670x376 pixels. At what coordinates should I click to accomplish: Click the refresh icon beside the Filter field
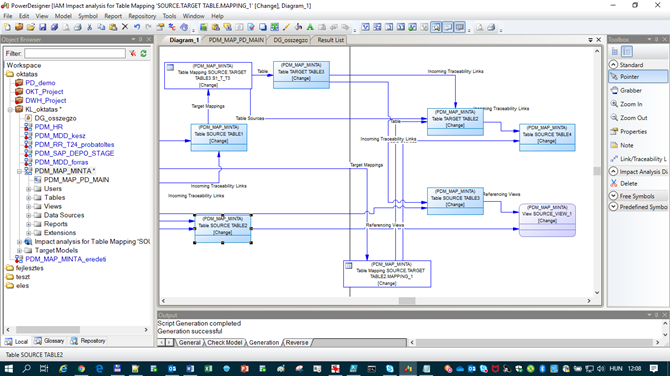(144, 53)
